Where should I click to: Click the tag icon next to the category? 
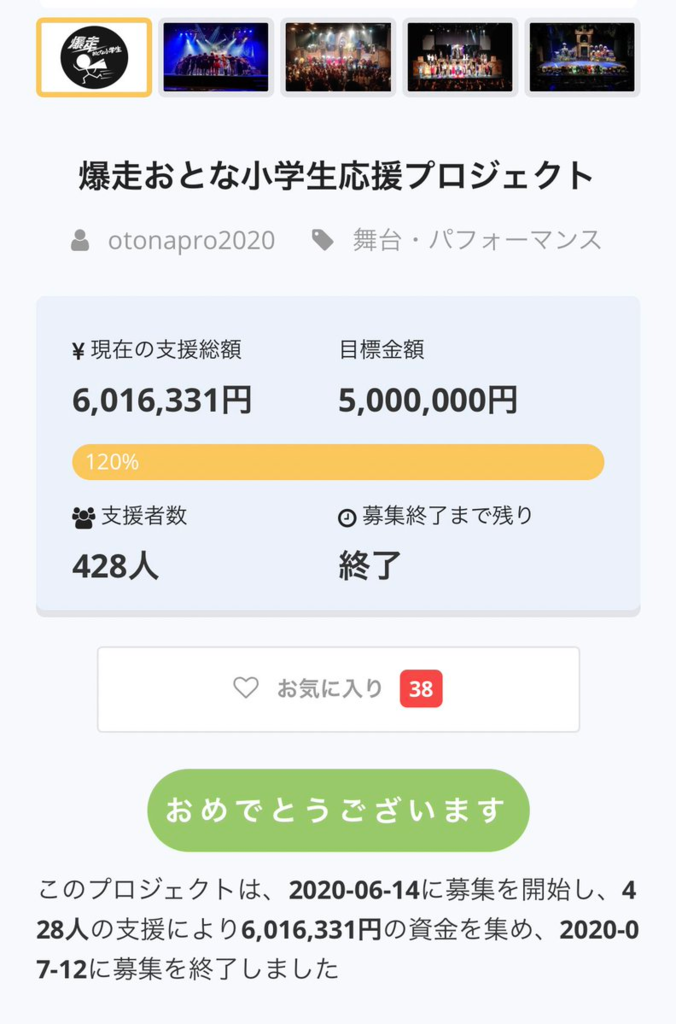click(323, 240)
